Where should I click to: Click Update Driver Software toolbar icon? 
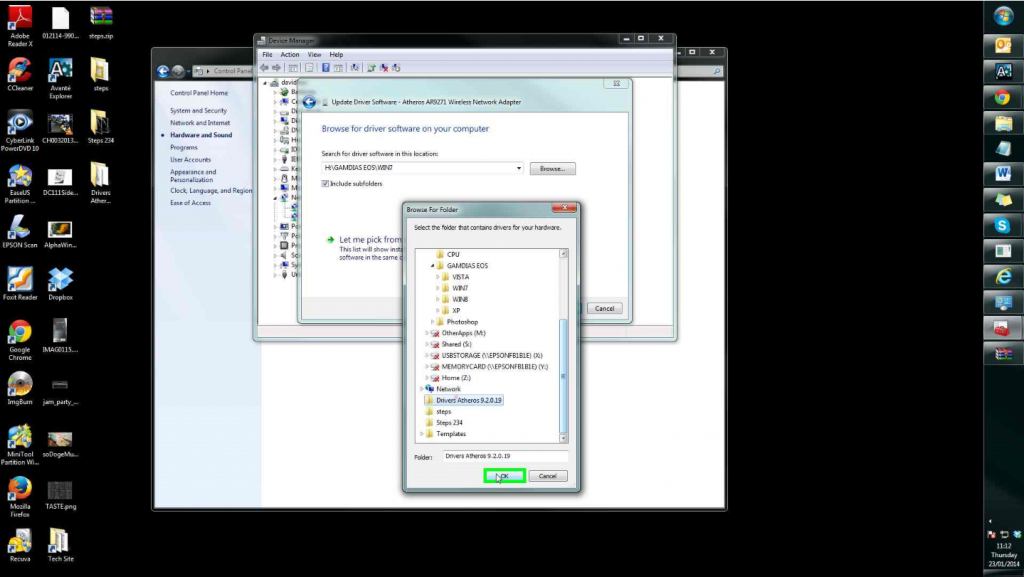tap(371, 68)
